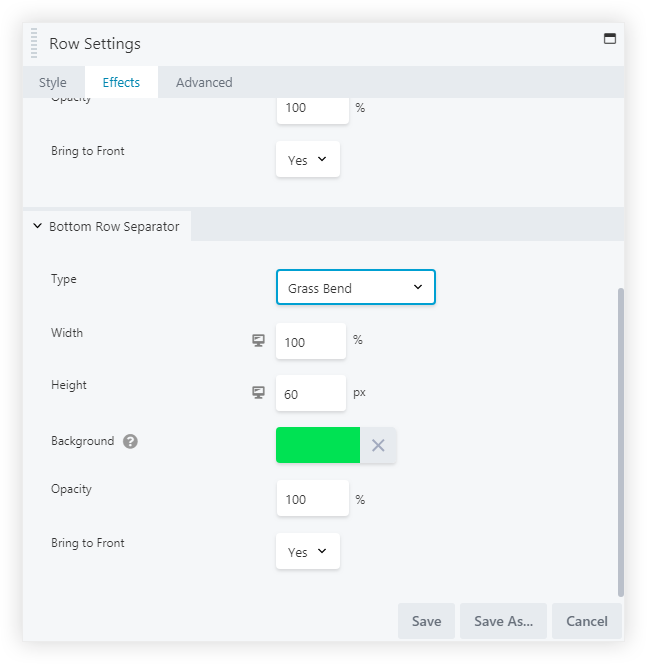Switch to the Style tab

pyautogui.click(x=53, y=83)
